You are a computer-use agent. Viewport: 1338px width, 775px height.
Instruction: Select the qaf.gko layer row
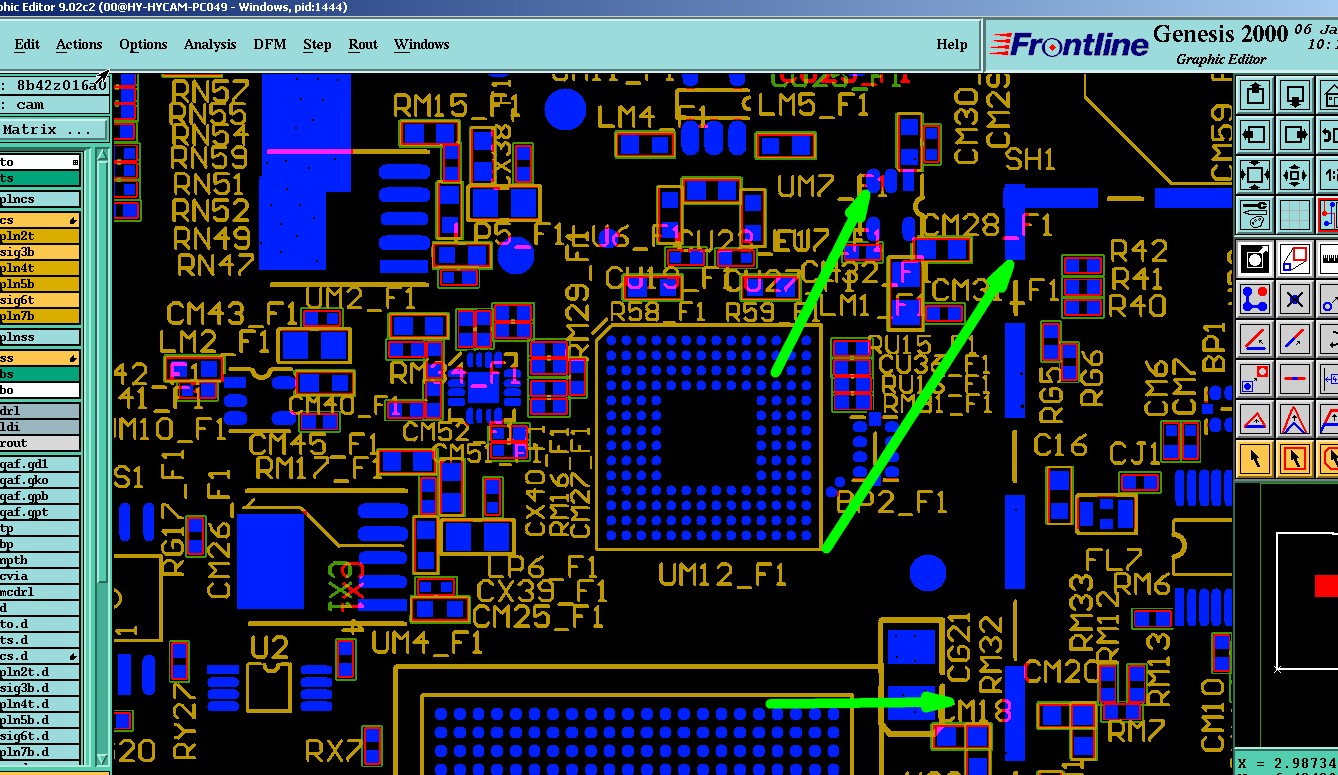coord(40,480)
